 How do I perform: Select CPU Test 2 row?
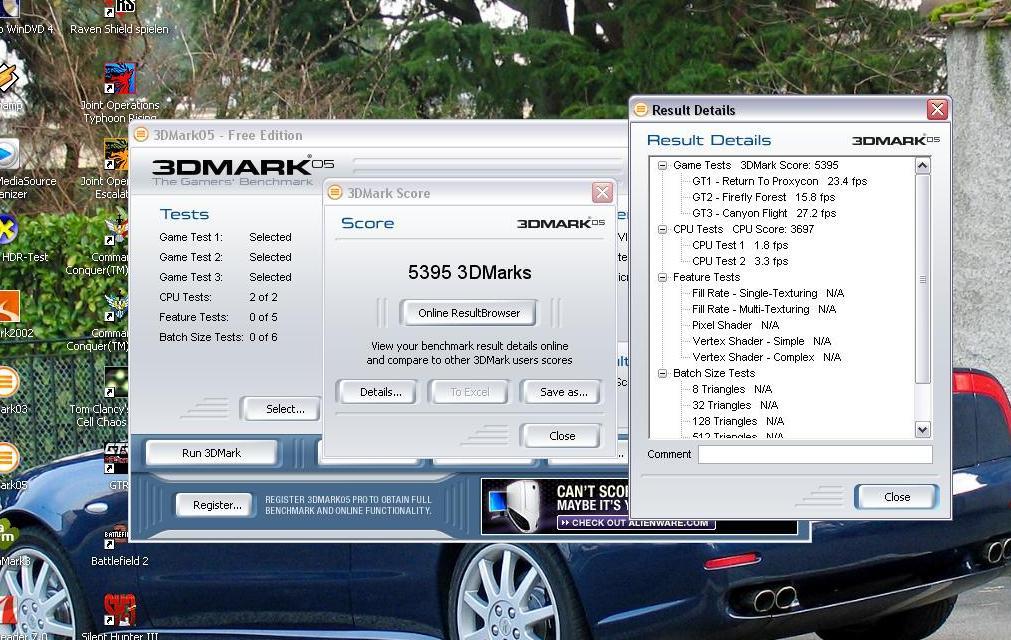pyautogui.click(x=740, y=261)
